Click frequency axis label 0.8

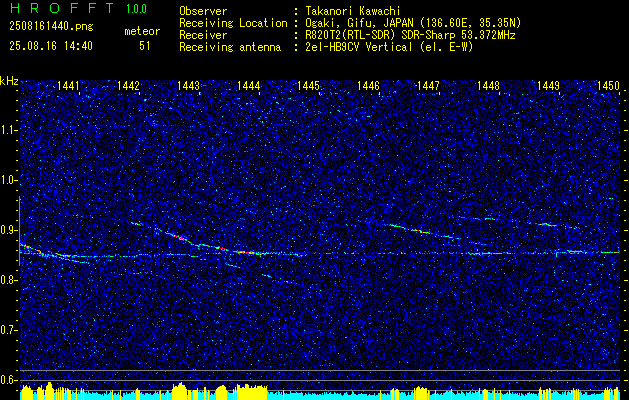coord(7,280)
